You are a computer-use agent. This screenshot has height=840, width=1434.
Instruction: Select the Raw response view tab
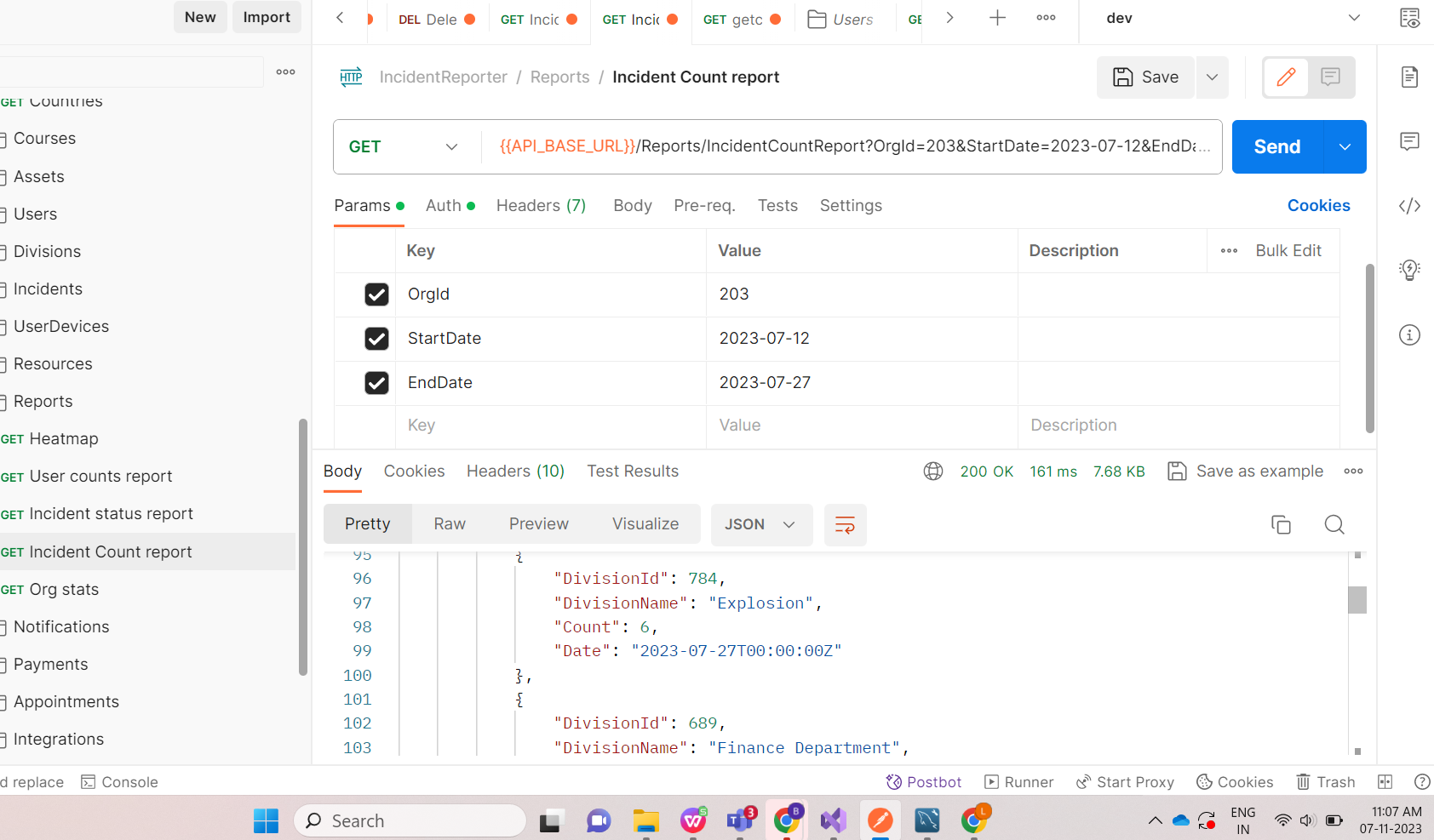point(450,524)
